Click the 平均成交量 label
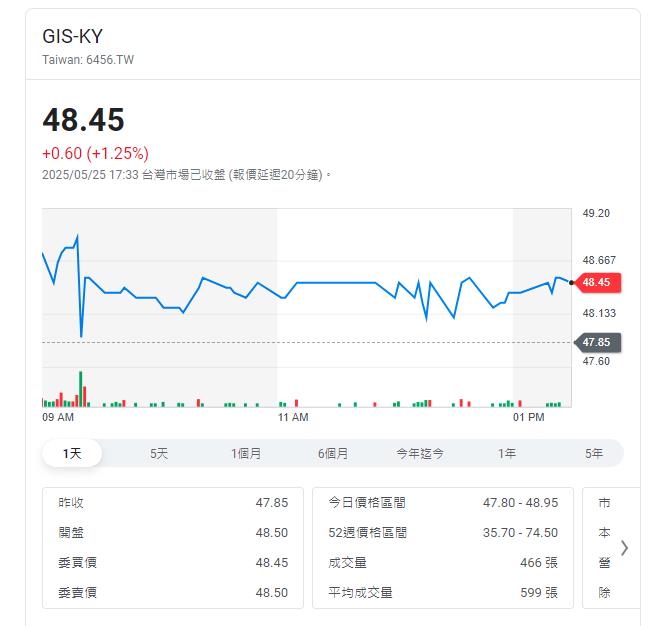This screenshot has height=626, width=656. [x=360, y=593]
